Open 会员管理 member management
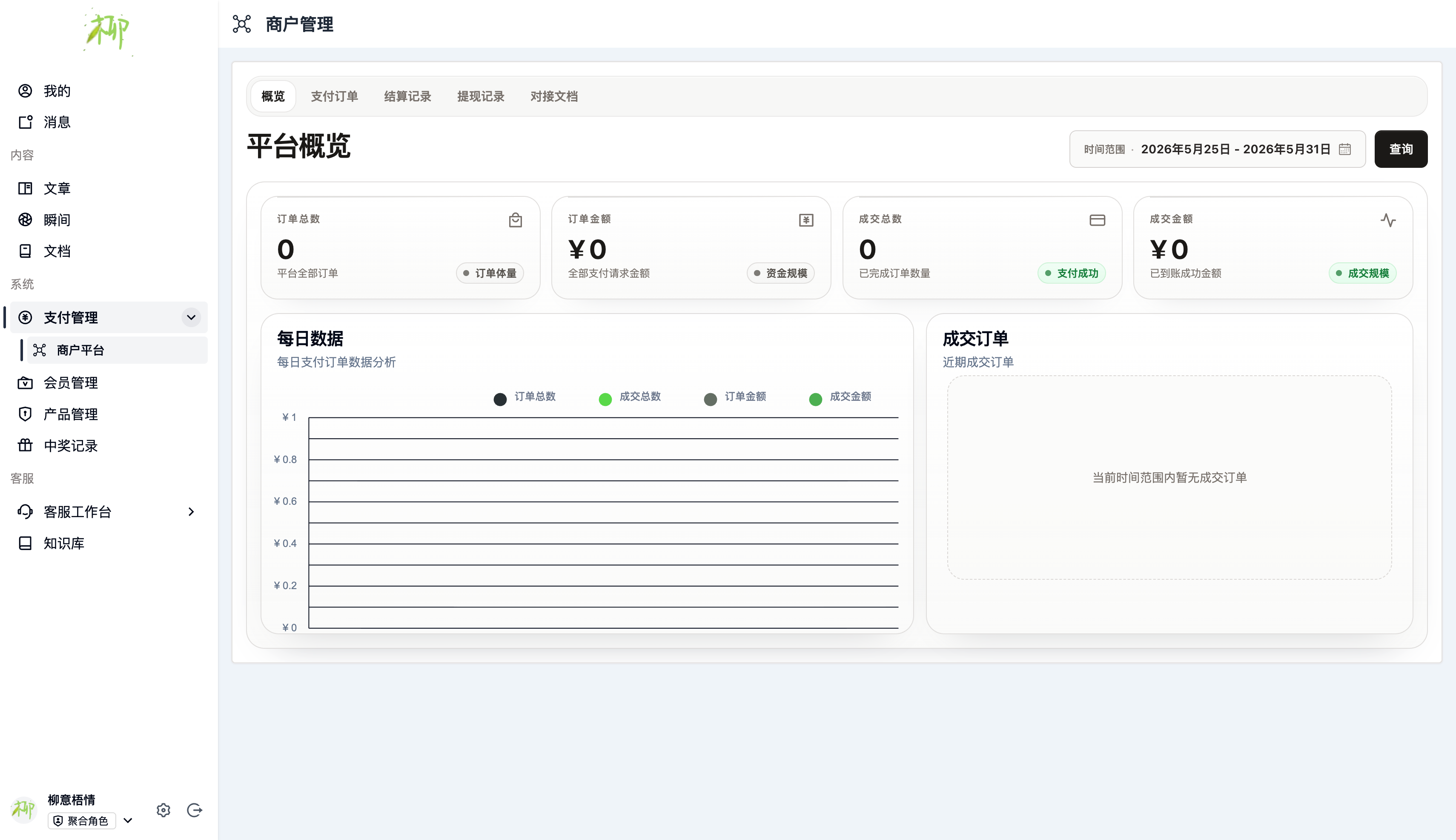Image resolution: width=1456 pixels, height=840 pixels. pyautogui.click(x=109, y=383)
